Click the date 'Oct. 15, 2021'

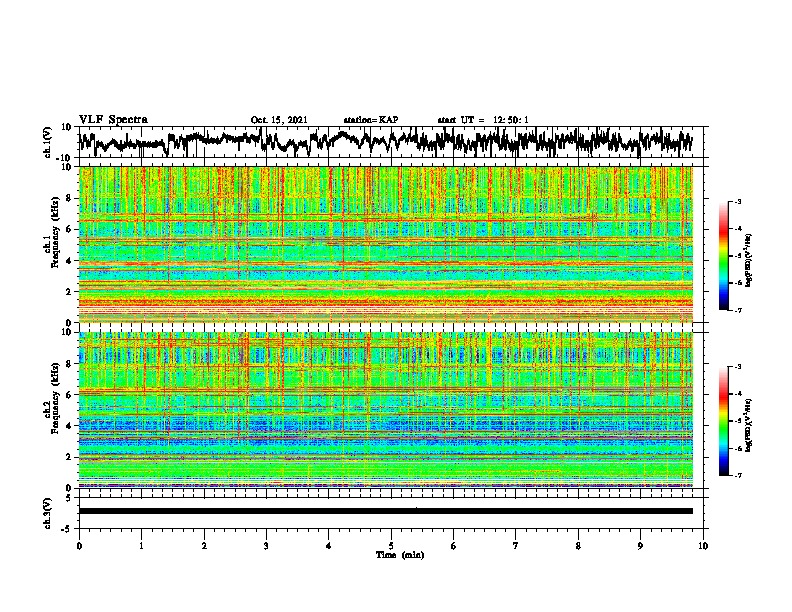(x=279, y=120)
